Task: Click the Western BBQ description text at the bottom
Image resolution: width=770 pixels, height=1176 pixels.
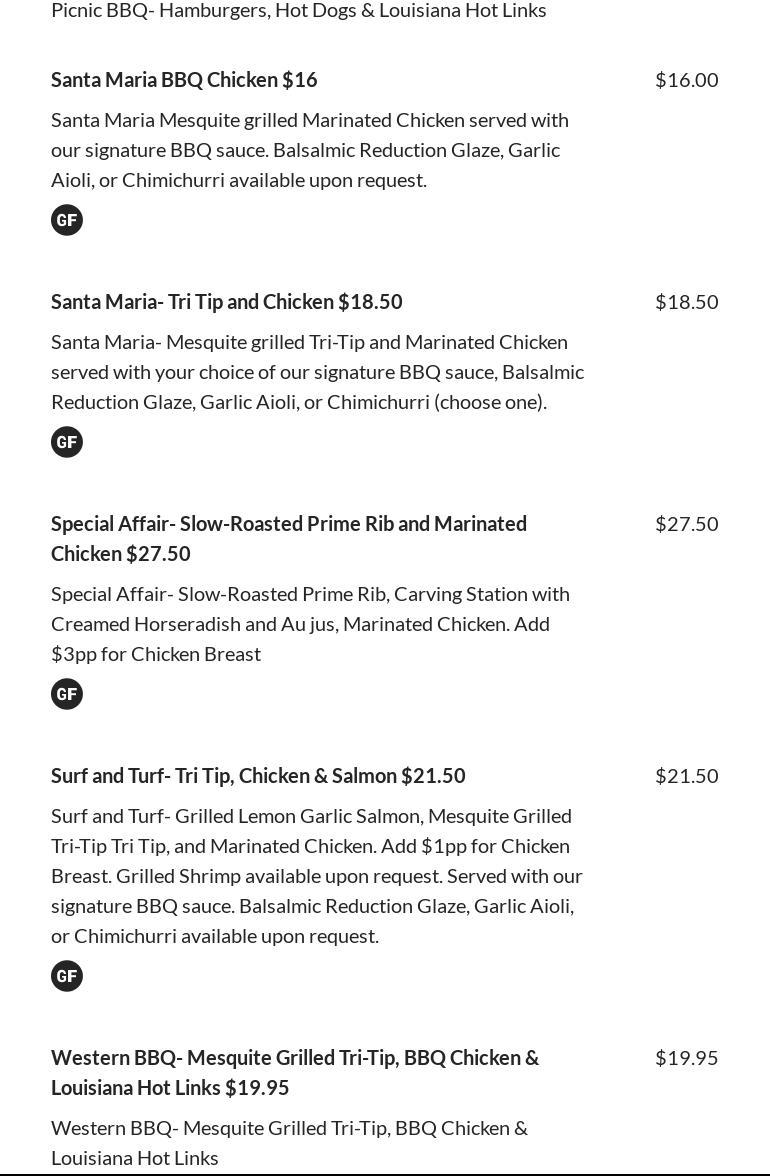Action: click(289, 1142)
